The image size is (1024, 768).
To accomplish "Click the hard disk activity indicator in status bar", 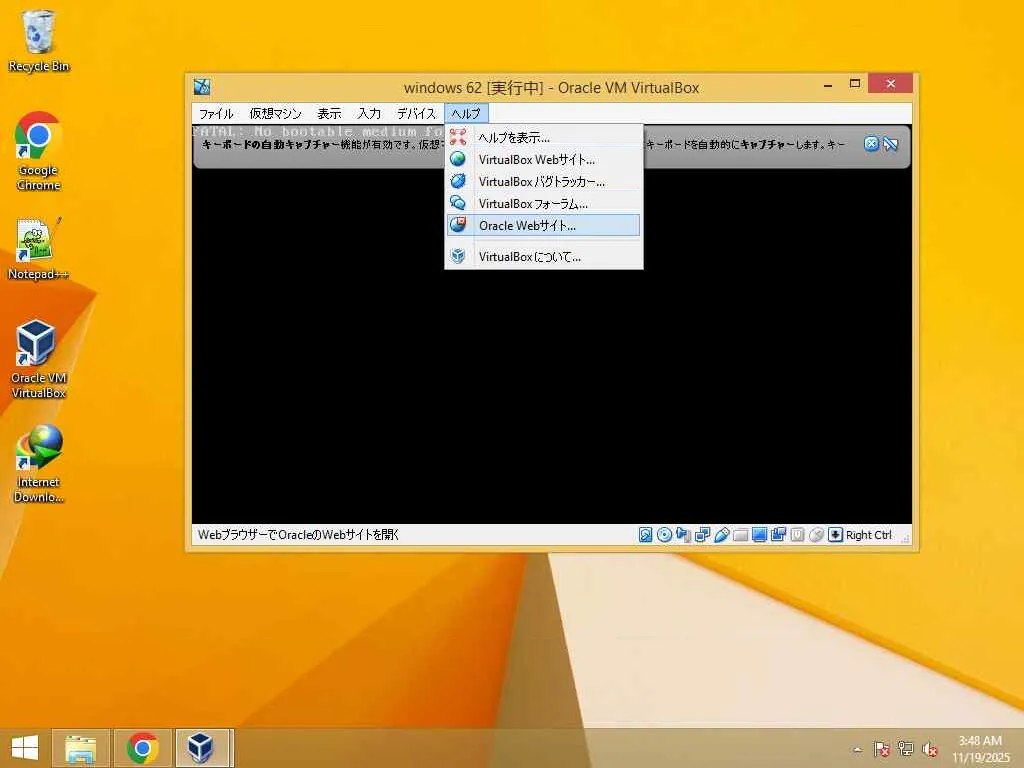I will [x=645, y=535].
